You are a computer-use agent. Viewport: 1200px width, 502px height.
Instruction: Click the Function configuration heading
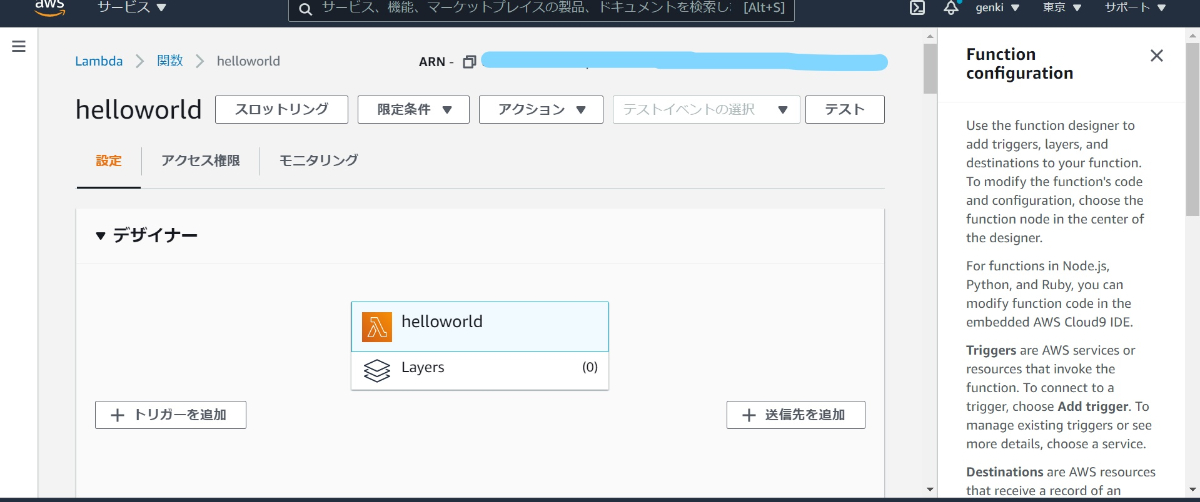[x=1020, y=64]
